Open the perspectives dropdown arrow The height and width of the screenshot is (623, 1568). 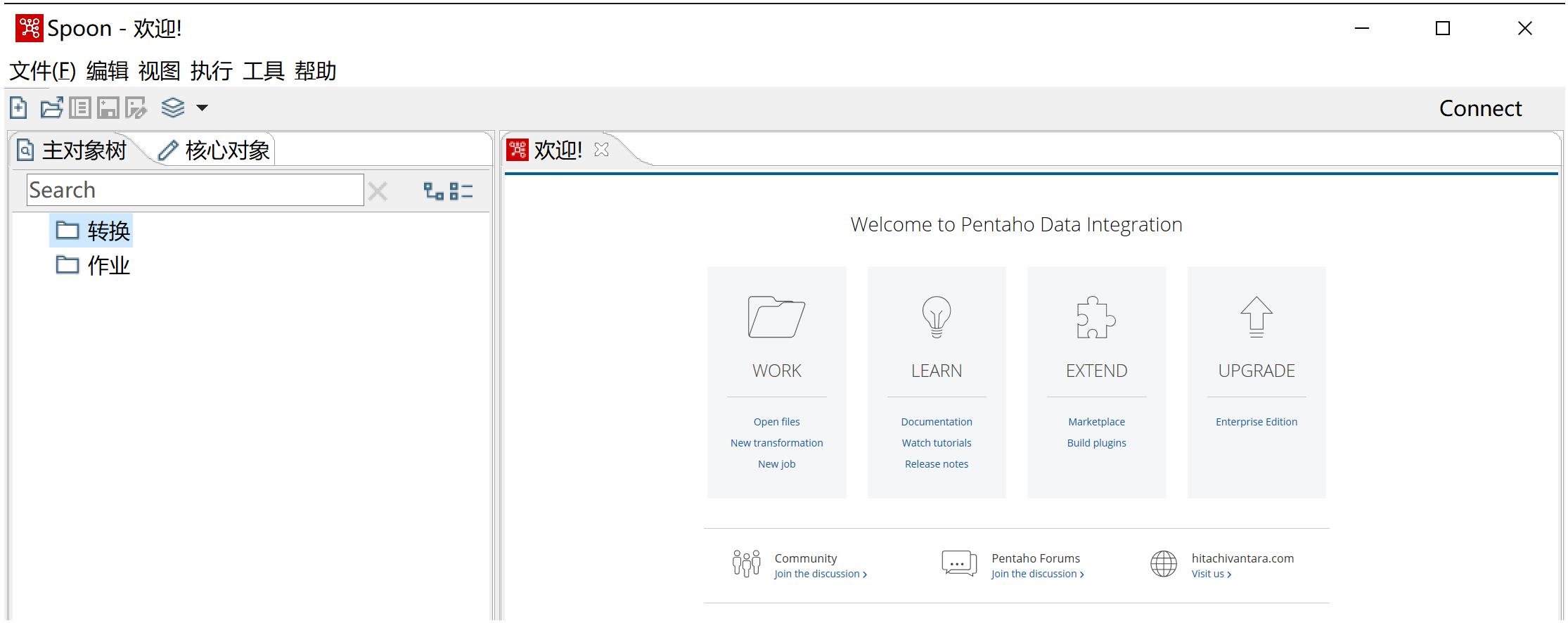coord(202,108)
